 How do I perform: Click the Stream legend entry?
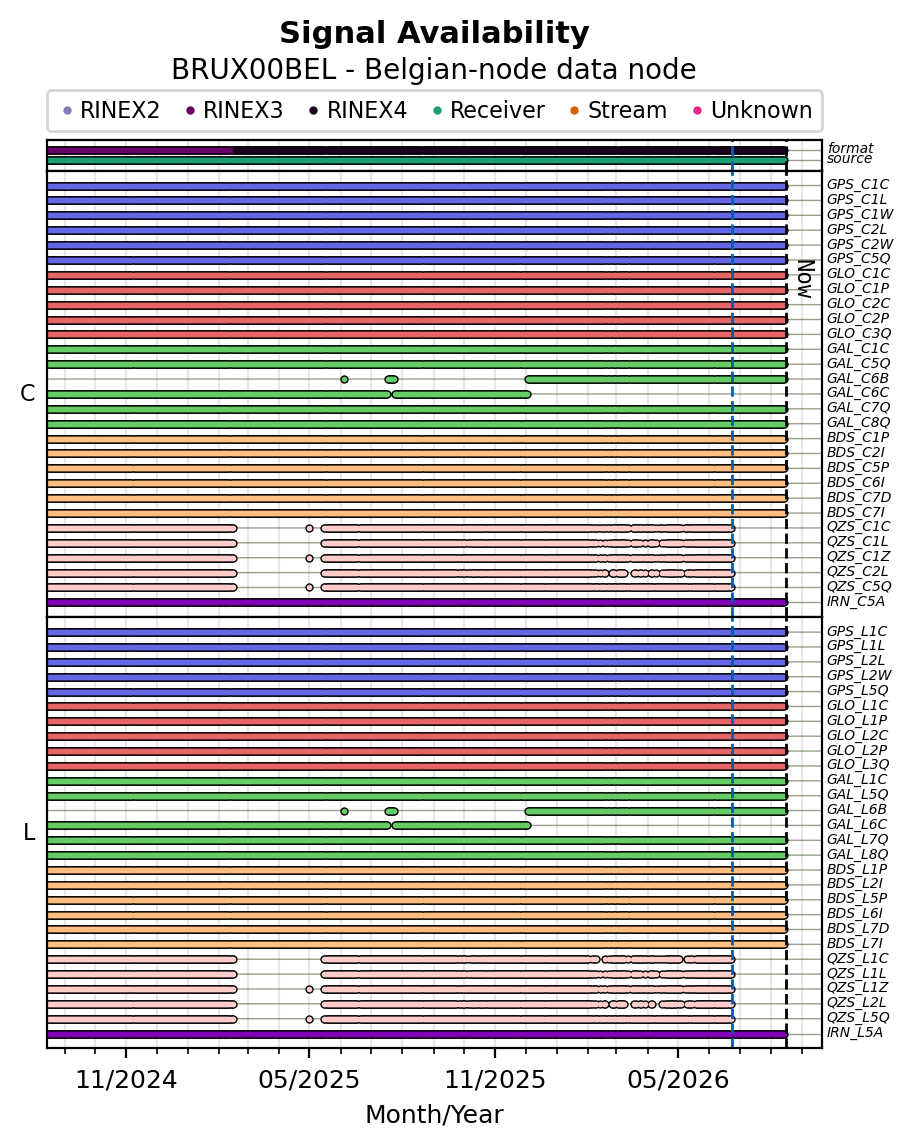pyautogui.click(x=619, y=110)
